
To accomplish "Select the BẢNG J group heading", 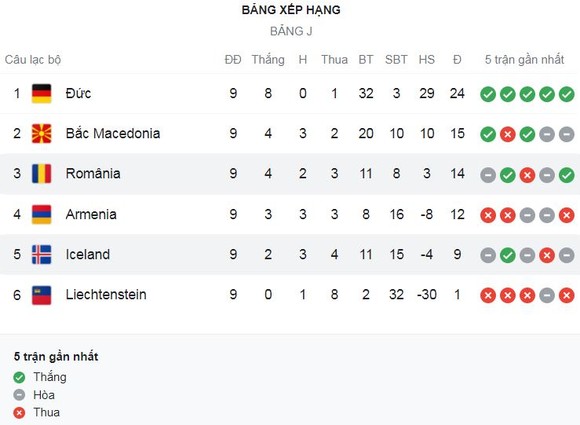I will tap(291, 31).
